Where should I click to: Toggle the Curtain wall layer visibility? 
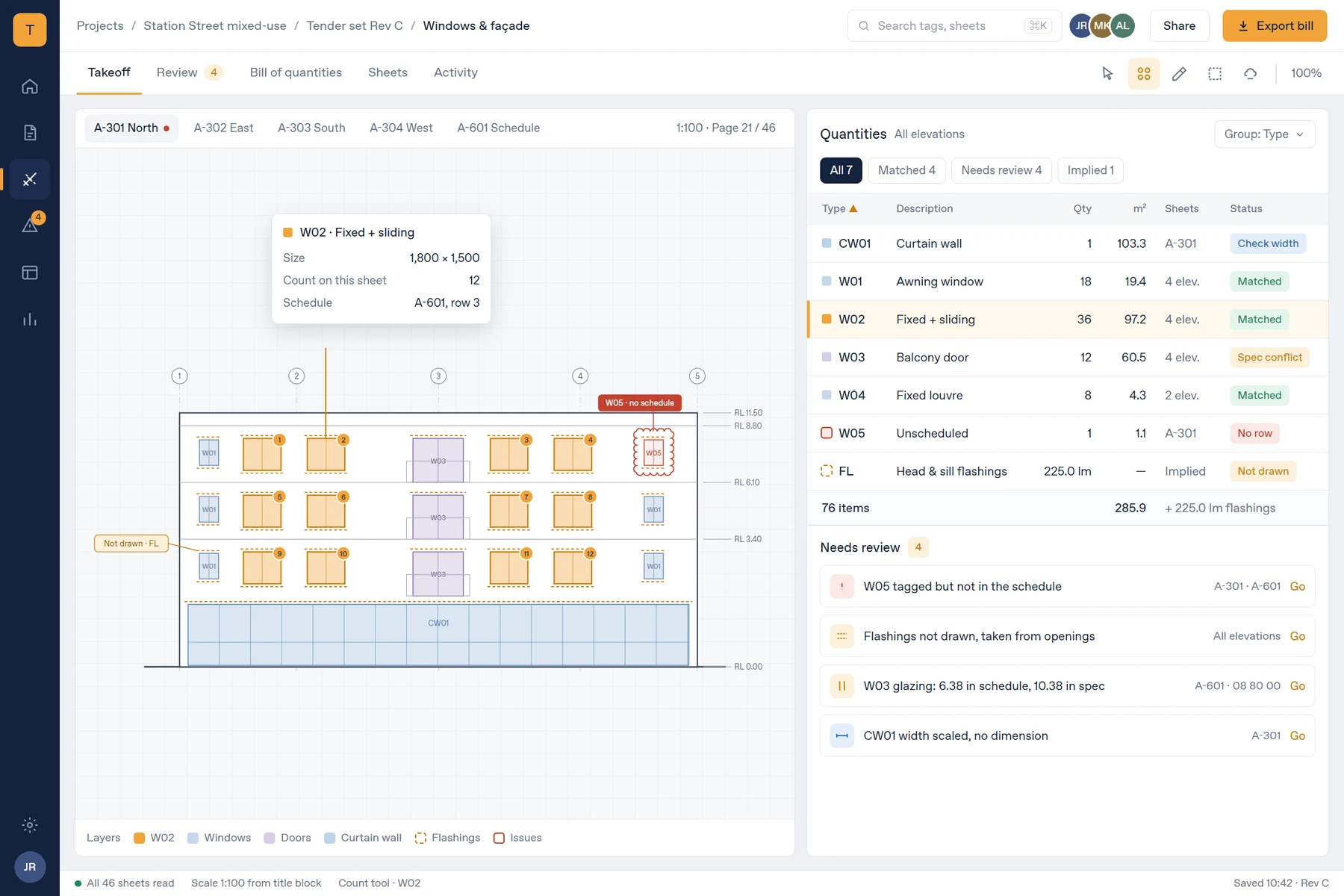click(363, 838)
